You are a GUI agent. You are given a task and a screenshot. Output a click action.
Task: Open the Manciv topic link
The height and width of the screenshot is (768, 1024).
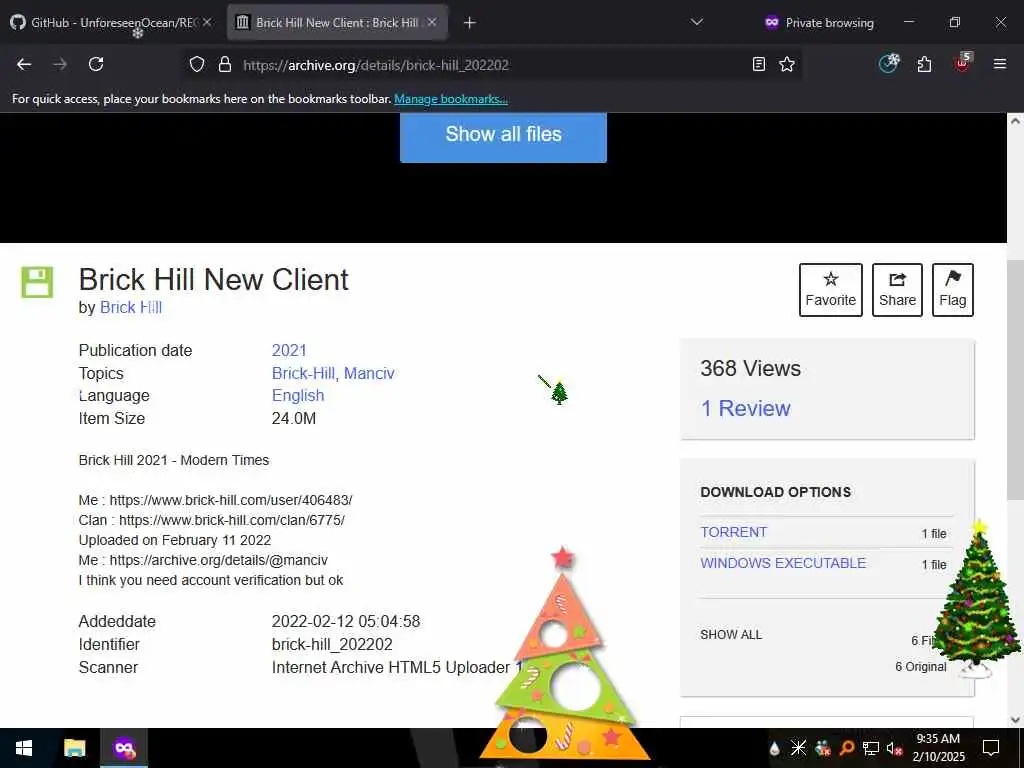(x=370, y=374)
